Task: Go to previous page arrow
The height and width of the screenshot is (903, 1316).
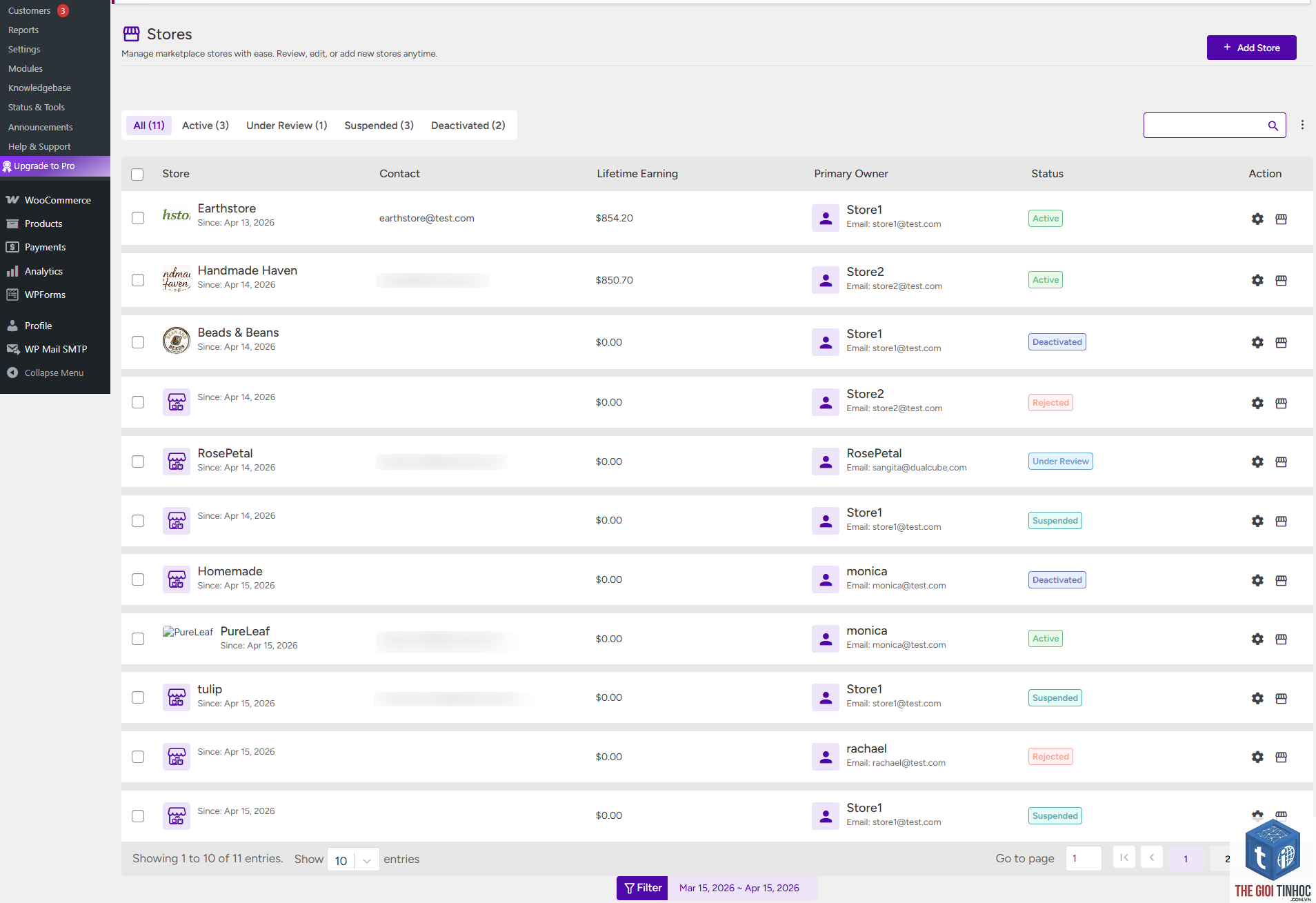Action: 1151,857
